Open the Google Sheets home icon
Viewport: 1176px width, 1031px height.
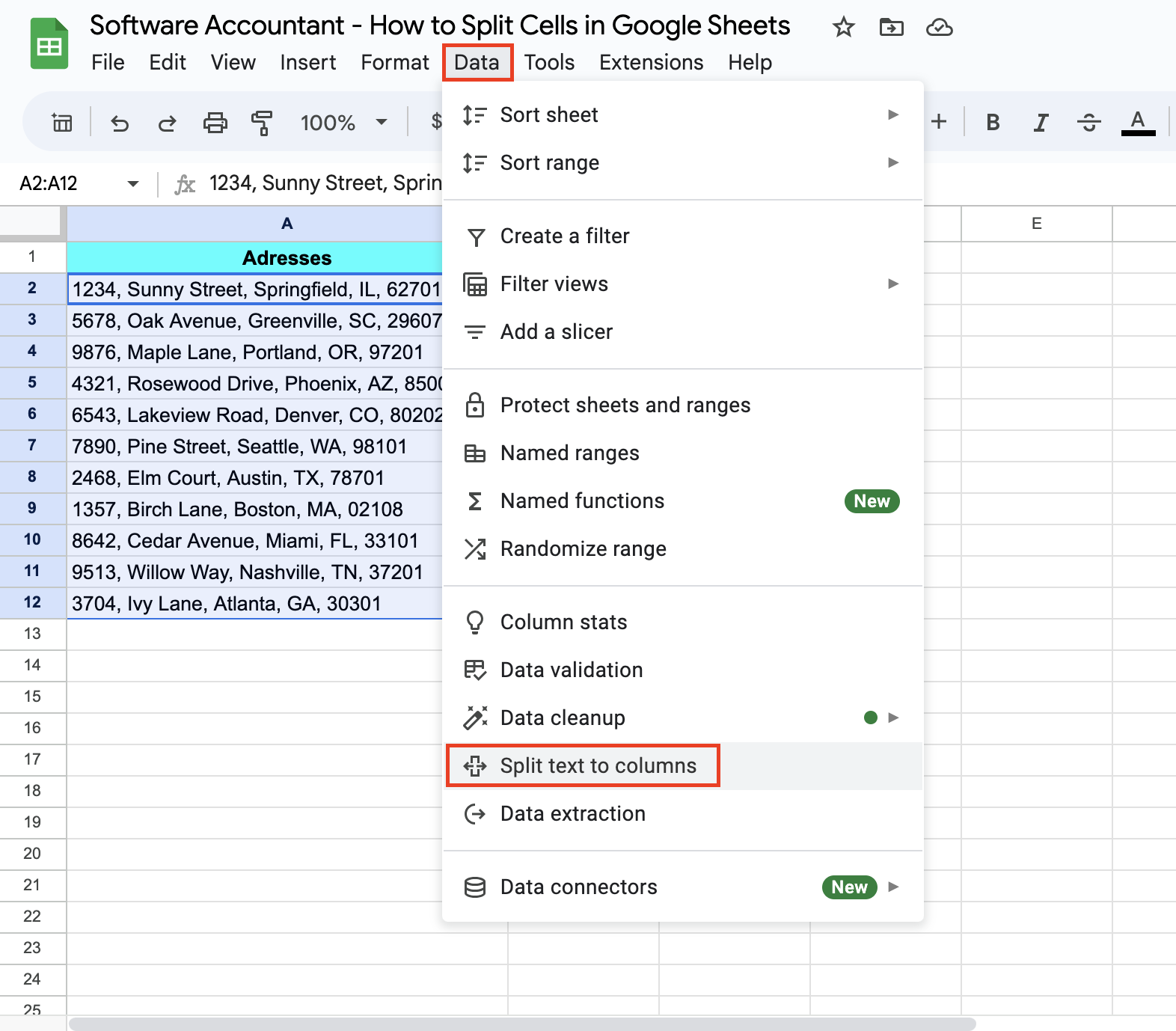(x=49, y=44)
